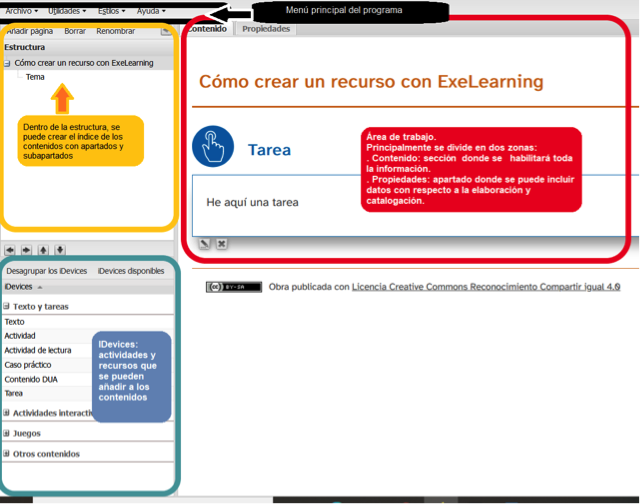Move page up with up arrow icon
This screenshot has width=640, height=504.
(x=43, y=250)
